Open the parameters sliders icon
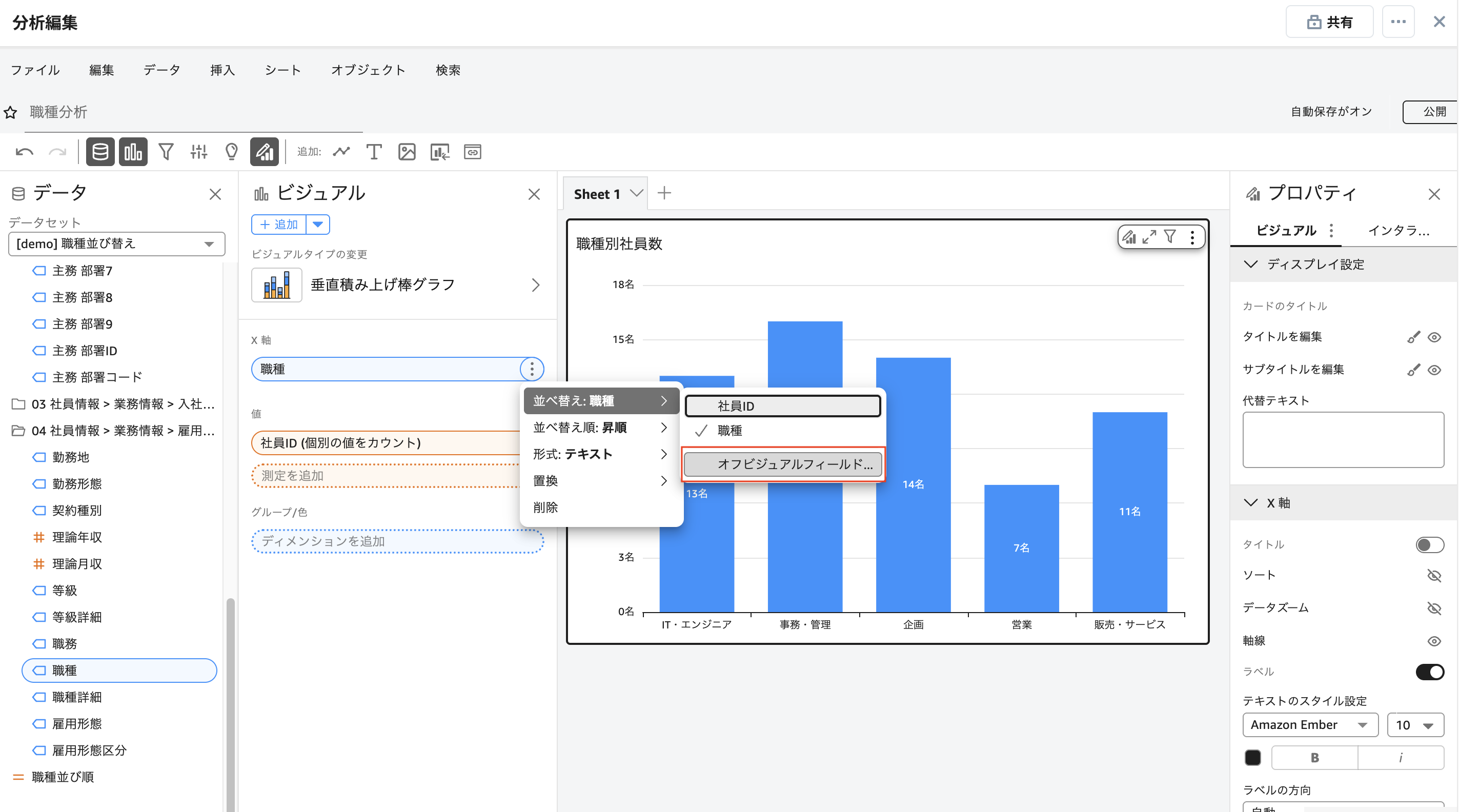The height and width of the screenshot is (812, 1459). 199,152
